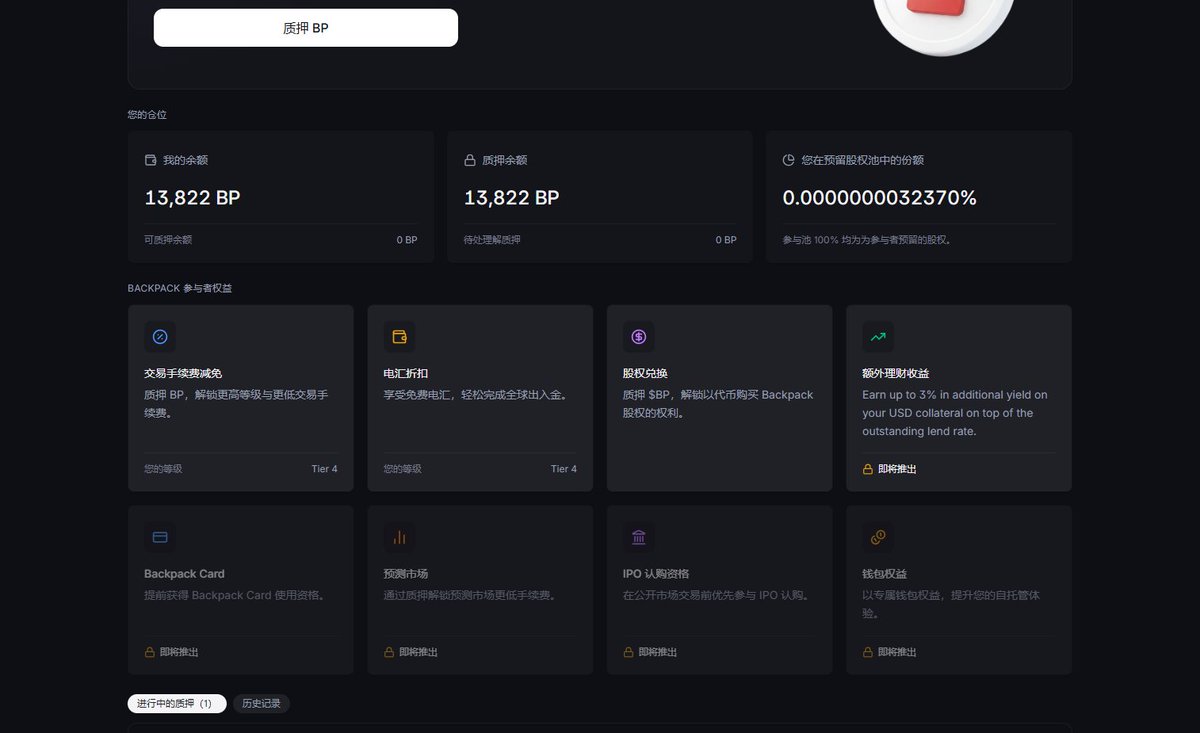Click the 参与池 100% 均为为参与者预留的股权 note
This screenshot has height=733, width=1200.
pyautogui.click(x=867, y=240)
